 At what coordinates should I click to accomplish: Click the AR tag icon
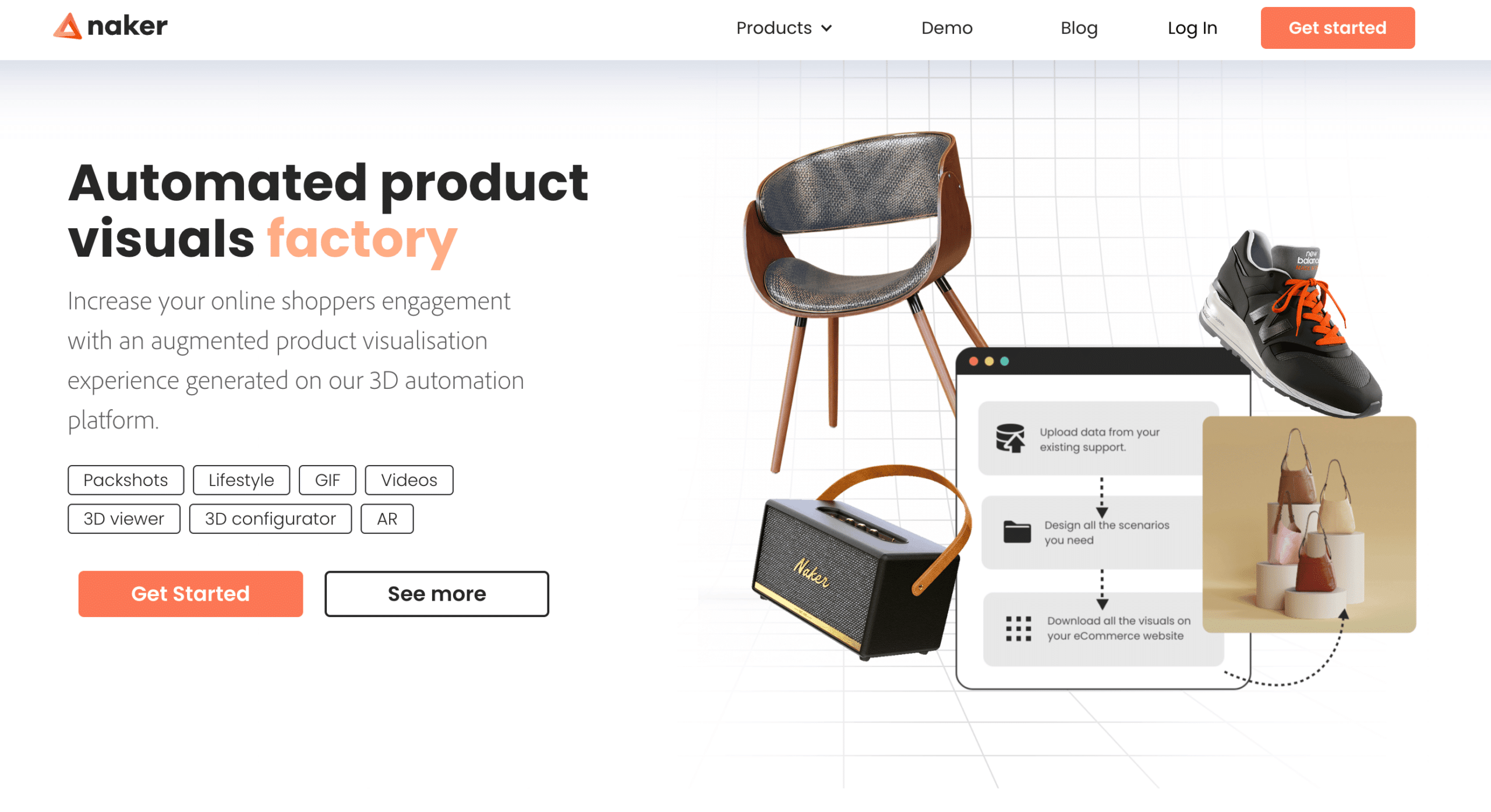tap(388, 518)
